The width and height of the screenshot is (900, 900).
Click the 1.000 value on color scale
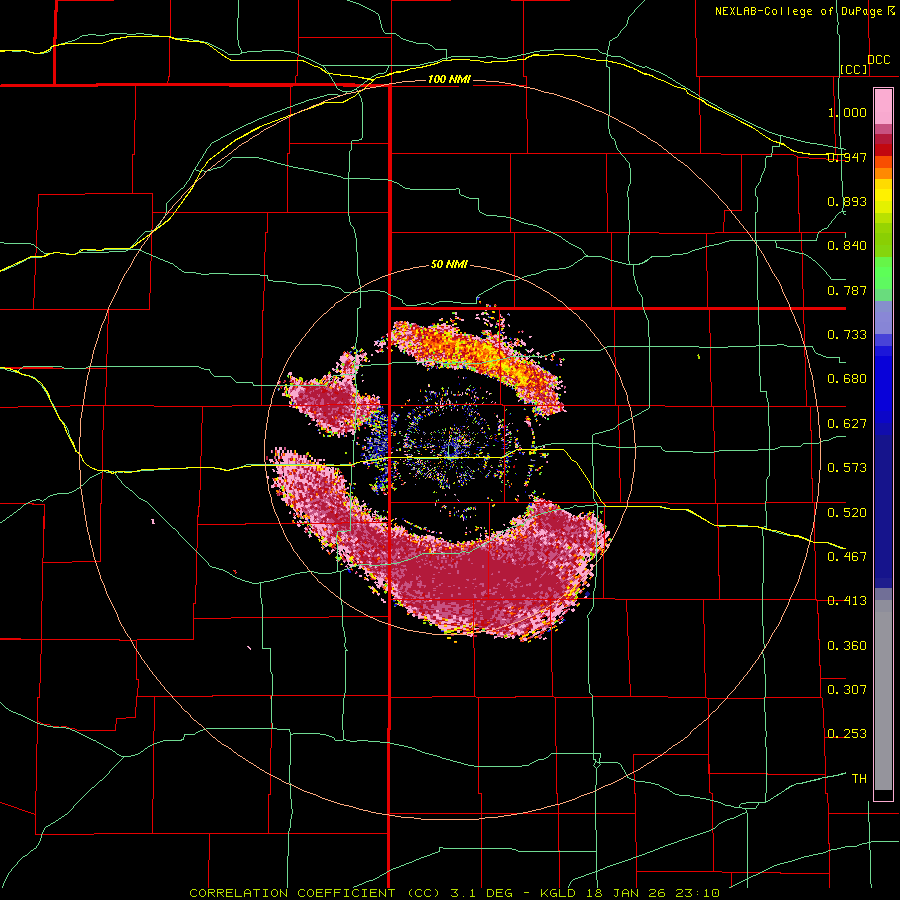click(x=847, y=112)
